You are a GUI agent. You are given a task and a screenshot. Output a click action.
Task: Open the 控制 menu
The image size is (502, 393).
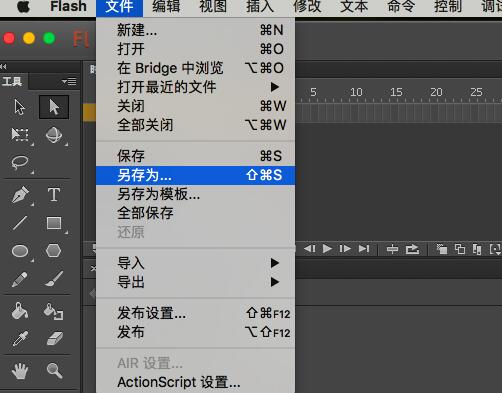point(448,7)
